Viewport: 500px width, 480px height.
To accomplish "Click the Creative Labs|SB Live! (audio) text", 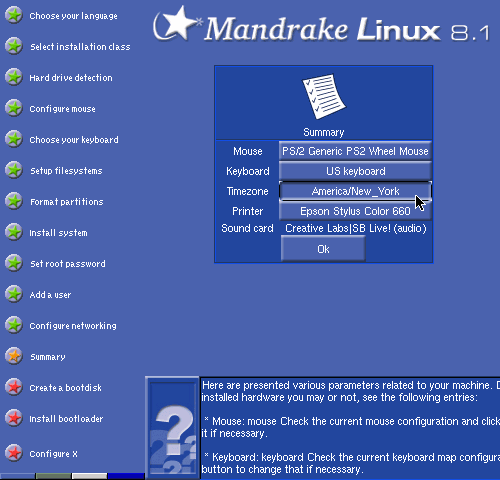I will pyautogui.click(x=356, y=228).
